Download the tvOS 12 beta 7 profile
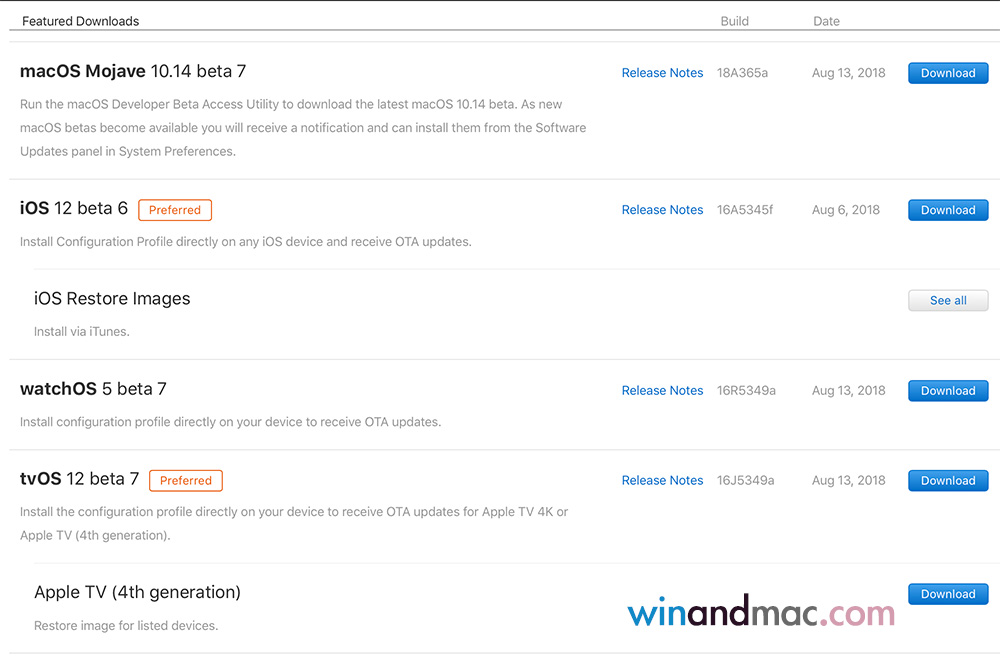This screenshot has height=656, width=1000. pyautogui.click(x=947, y=481)
